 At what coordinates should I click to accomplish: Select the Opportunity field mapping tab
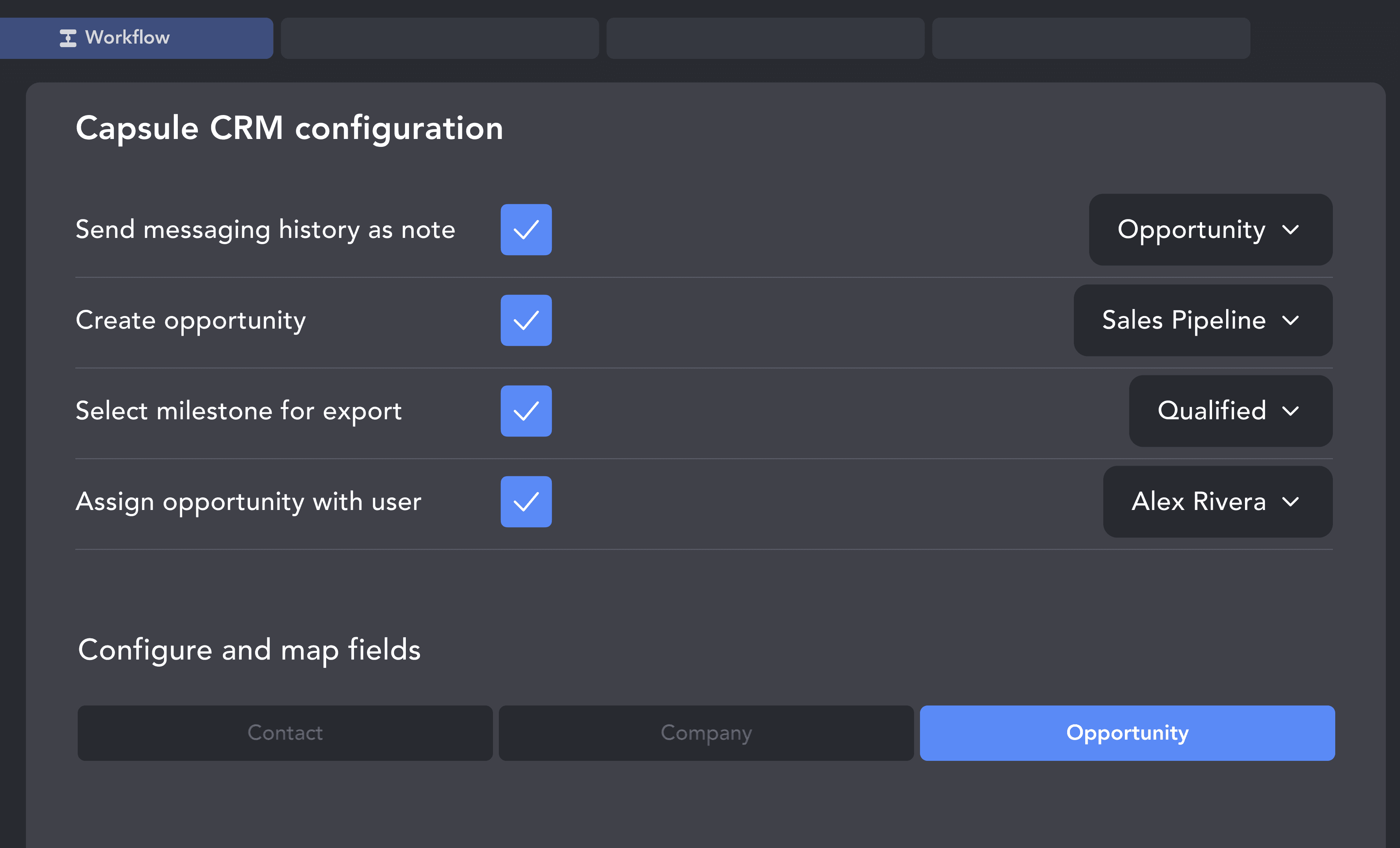tap(1127, 733)
